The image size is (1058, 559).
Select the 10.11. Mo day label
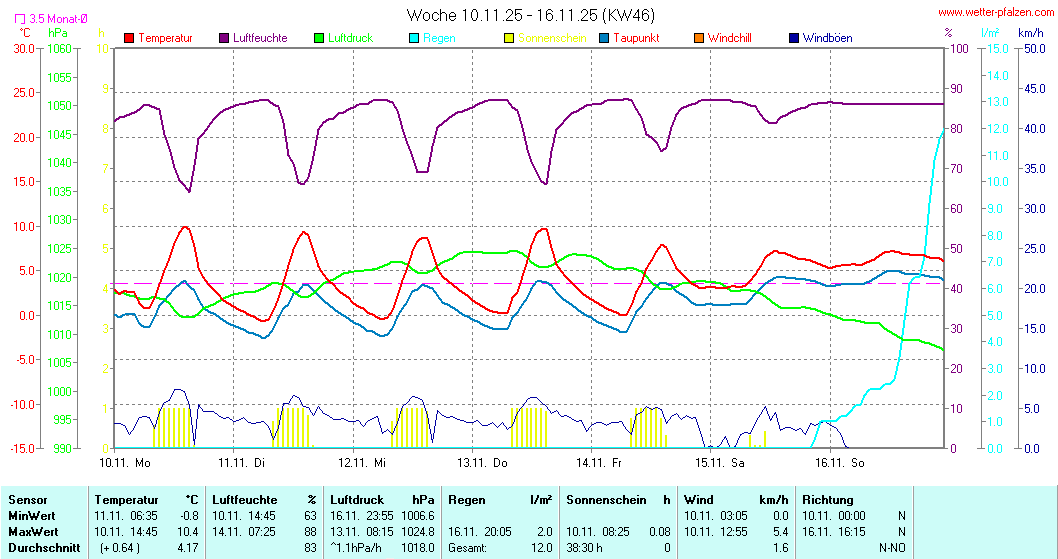point(125,462)
